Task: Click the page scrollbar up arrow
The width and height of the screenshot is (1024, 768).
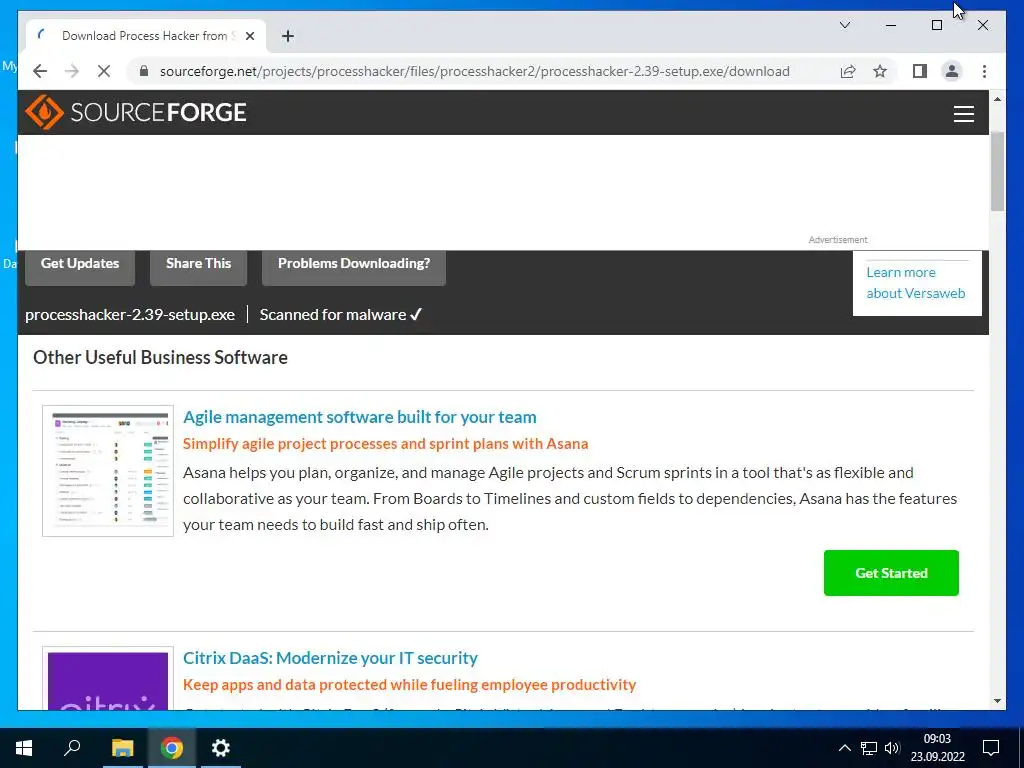Action: click(997, 99)
